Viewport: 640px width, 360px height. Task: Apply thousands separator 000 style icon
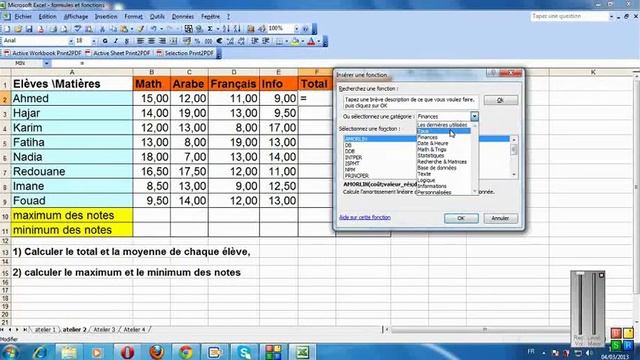208,41
